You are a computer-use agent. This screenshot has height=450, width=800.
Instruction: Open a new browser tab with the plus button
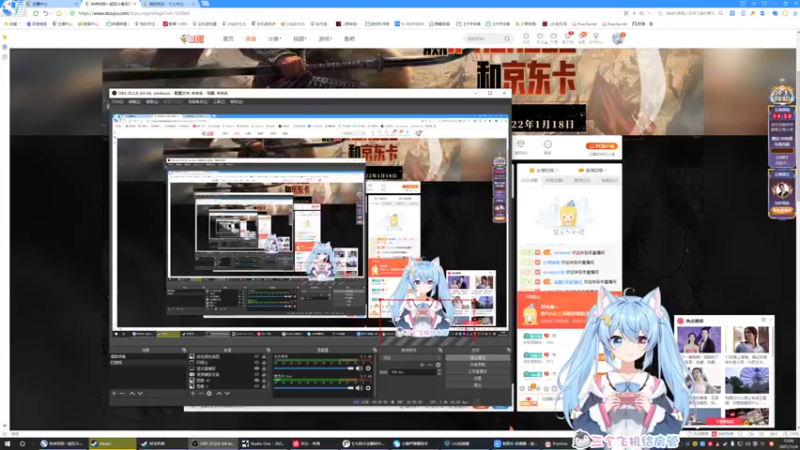(x=205, y=4)
